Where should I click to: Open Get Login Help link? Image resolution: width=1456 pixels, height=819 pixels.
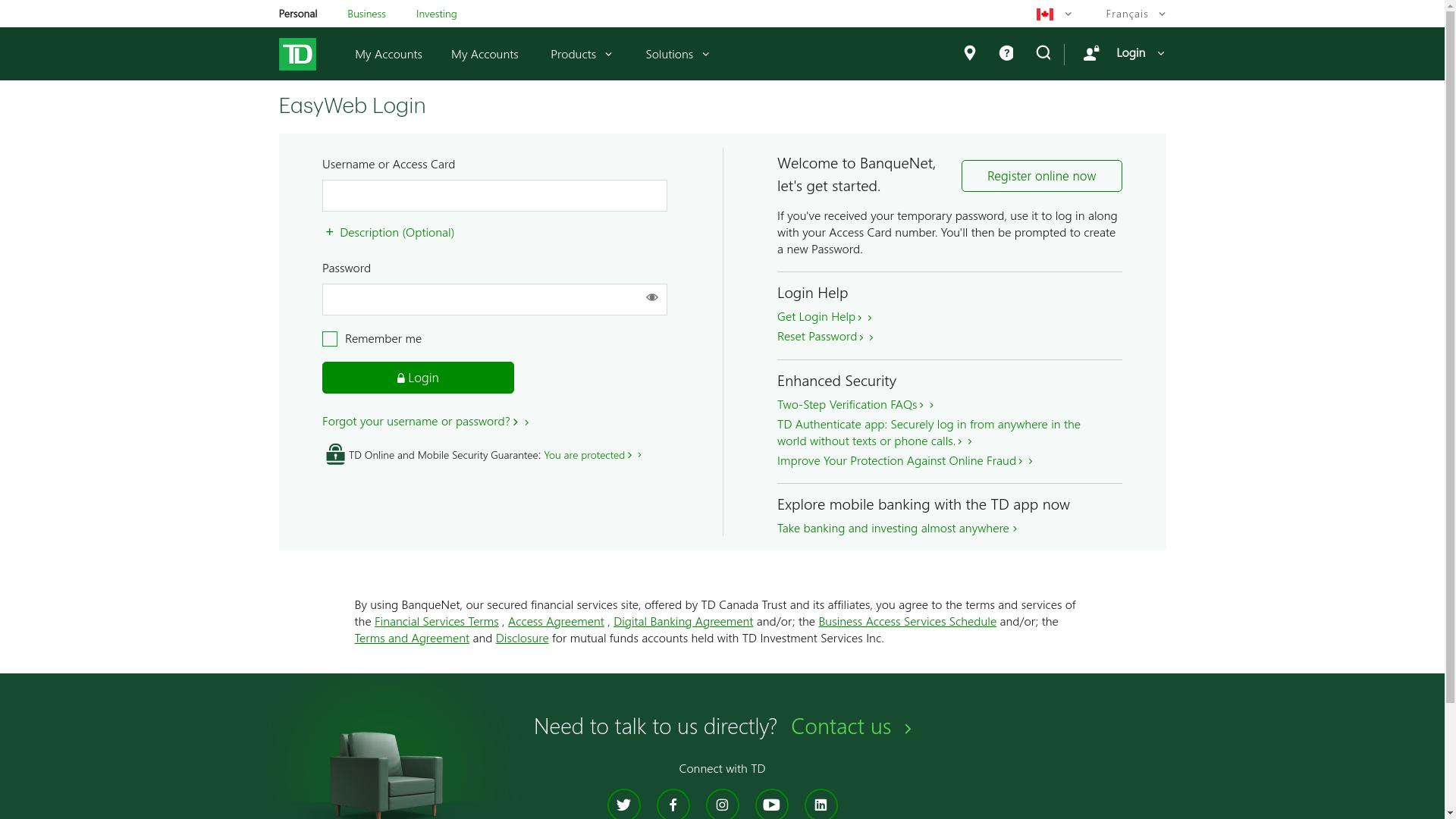pos(824,316)
